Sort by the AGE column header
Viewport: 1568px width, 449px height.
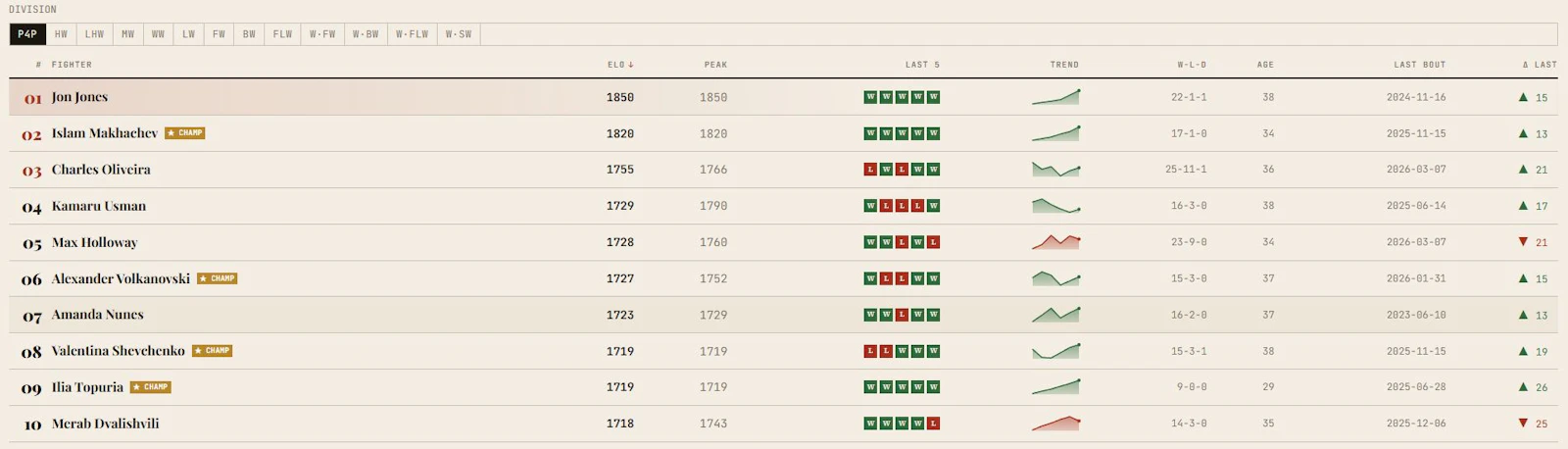coord(1265,65)
